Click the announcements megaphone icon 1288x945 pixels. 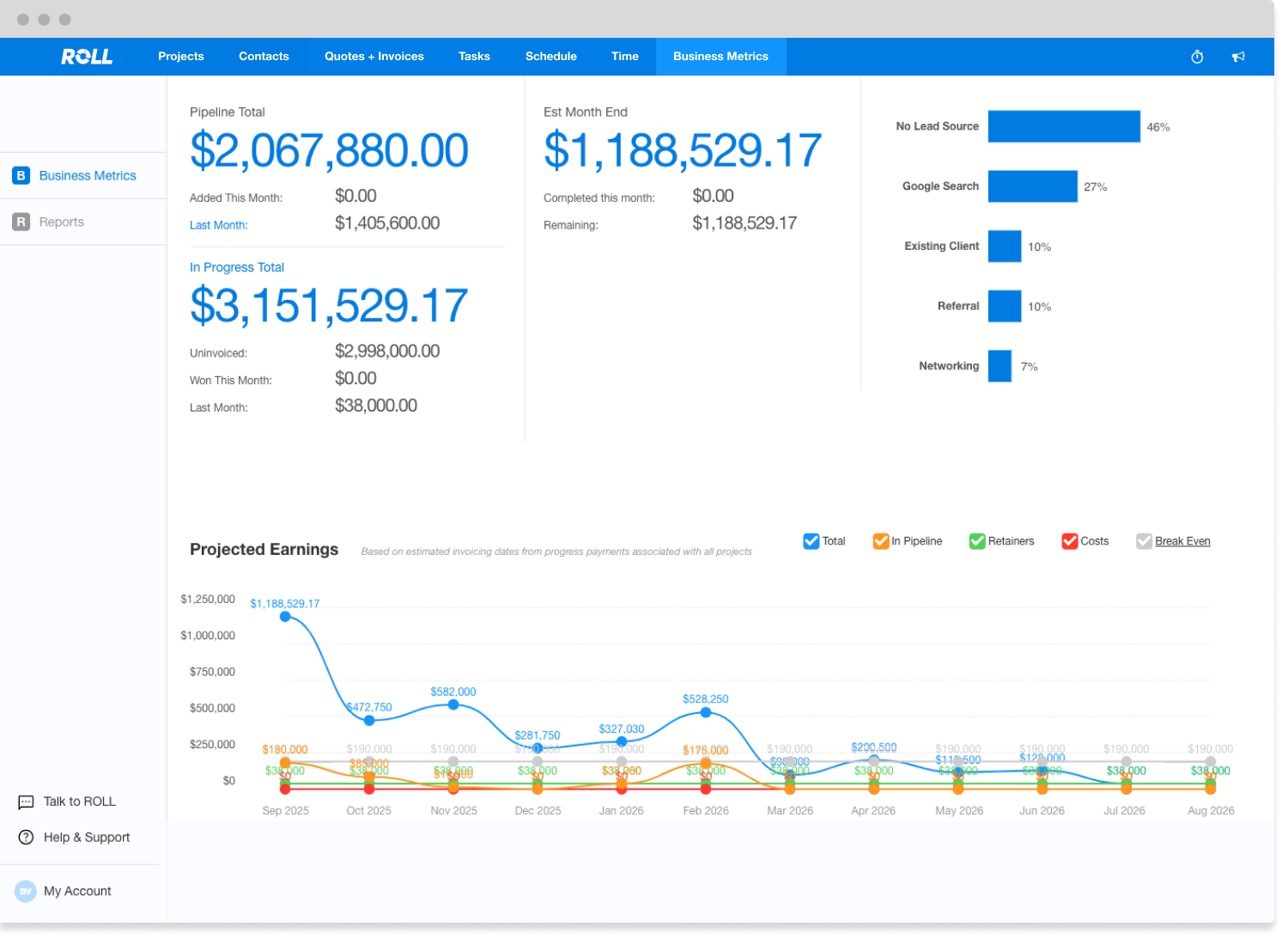[1238, 57]
